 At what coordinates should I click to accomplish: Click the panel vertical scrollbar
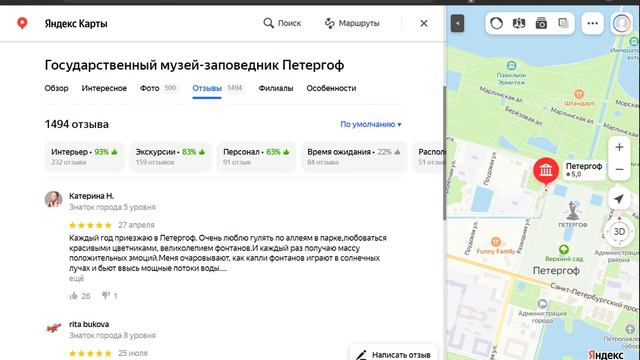(x=444, y=153)
